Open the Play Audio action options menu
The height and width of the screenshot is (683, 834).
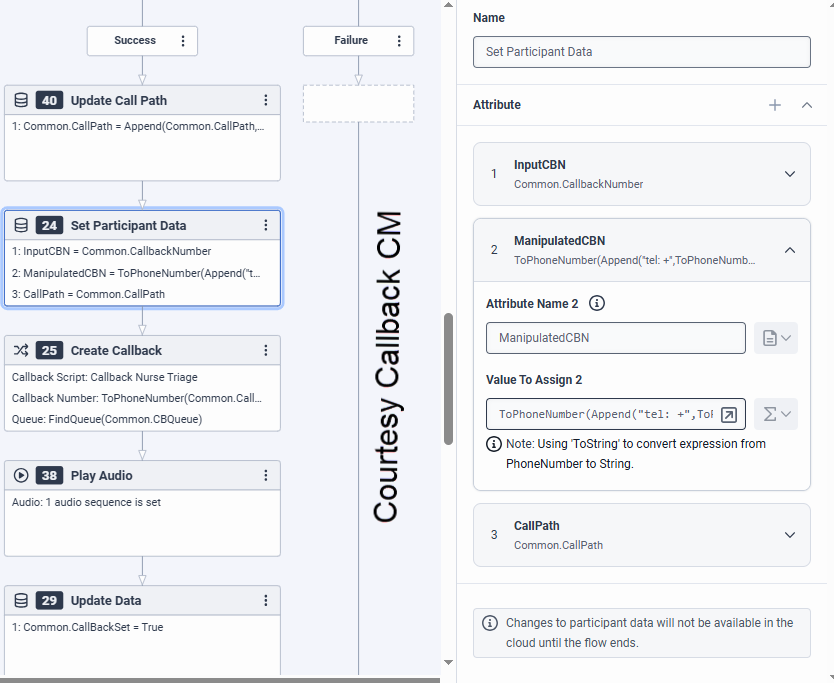click(266, 476)
